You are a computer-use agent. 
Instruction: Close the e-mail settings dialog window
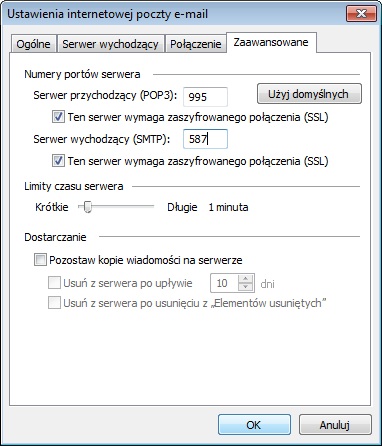[x=361, y=14]
